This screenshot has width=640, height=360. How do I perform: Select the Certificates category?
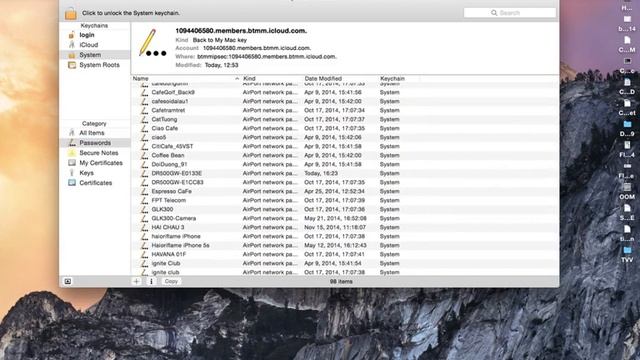coord(95,183)
